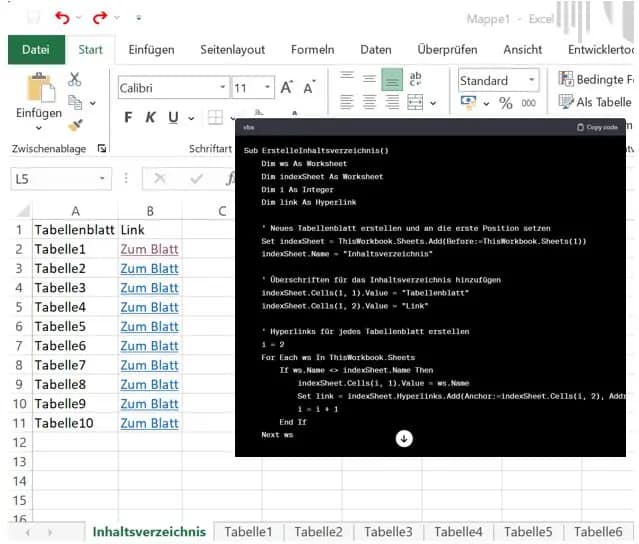Click the scroll-down arrow circle in code panel
The image size is (639, 544).
tap(404, 438)
